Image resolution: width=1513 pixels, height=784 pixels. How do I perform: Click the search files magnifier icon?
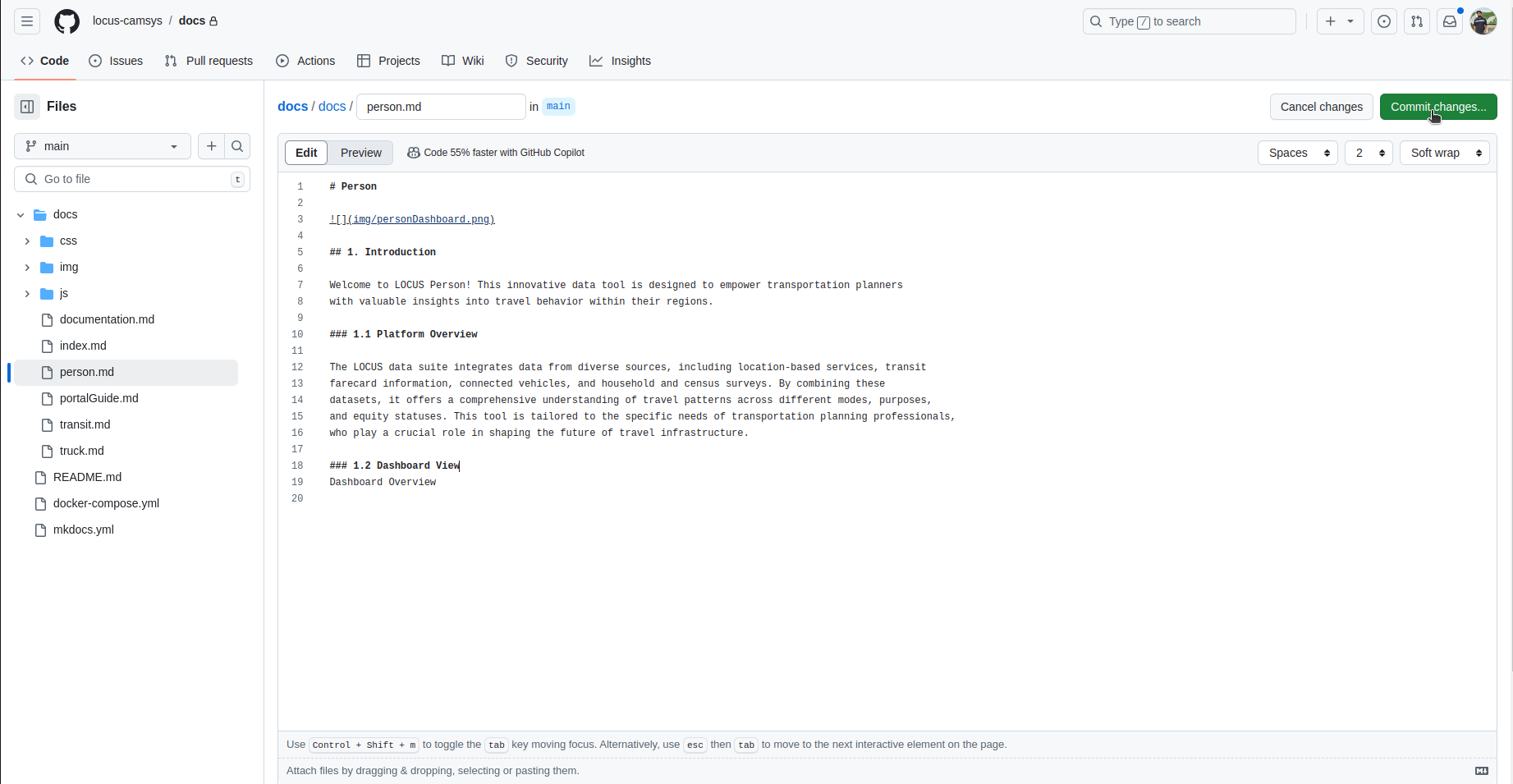(237, 146)
